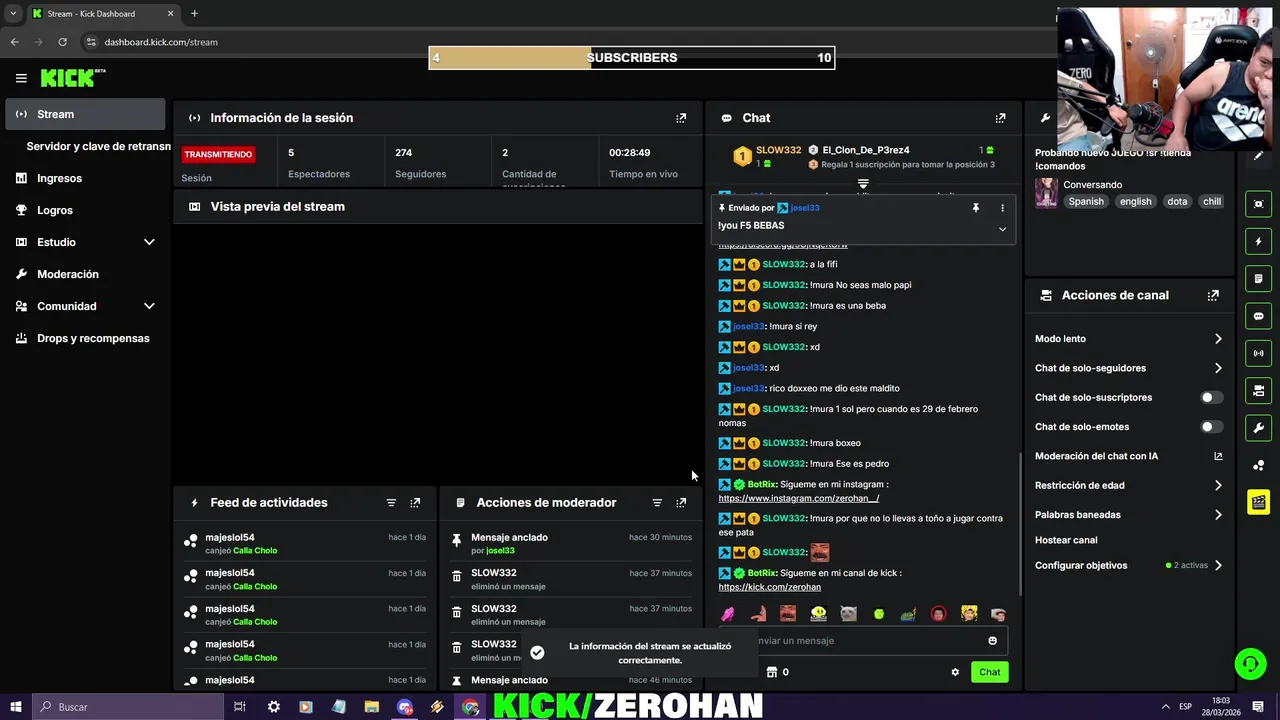Screen dimensions: 1280x720
Task: Pop out the Acciones de canal panel
Action: tap(1213, 296)
